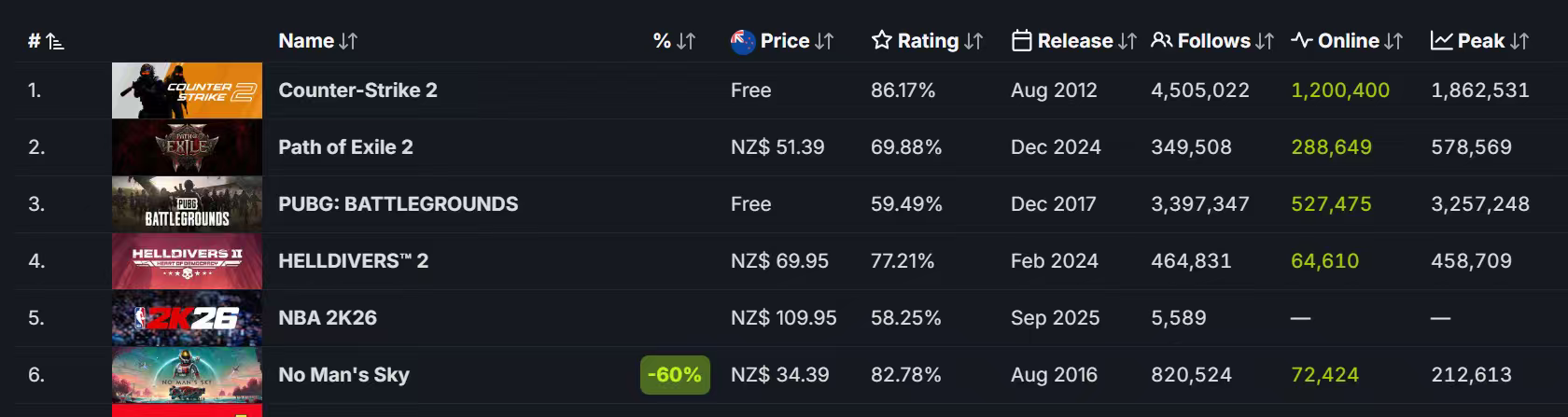Click the pulse icon beside Online
This screenshot has height=417, width=1568.
pos(1302,41)
